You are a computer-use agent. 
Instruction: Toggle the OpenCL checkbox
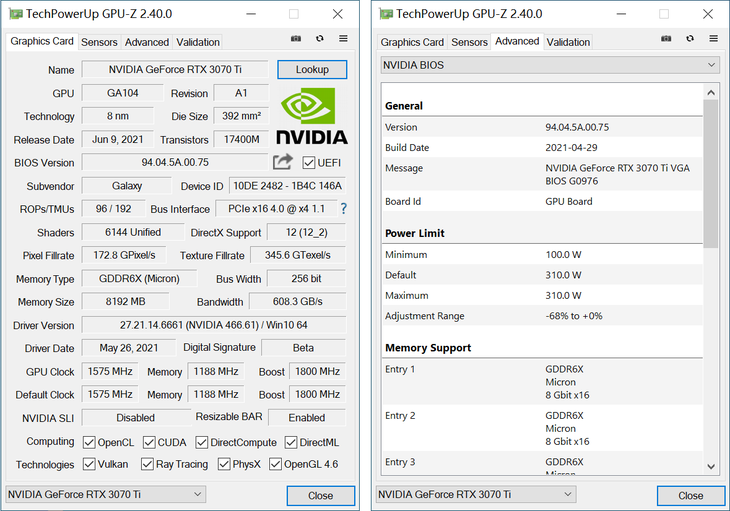pyautogui.click(x=89, y=442)
